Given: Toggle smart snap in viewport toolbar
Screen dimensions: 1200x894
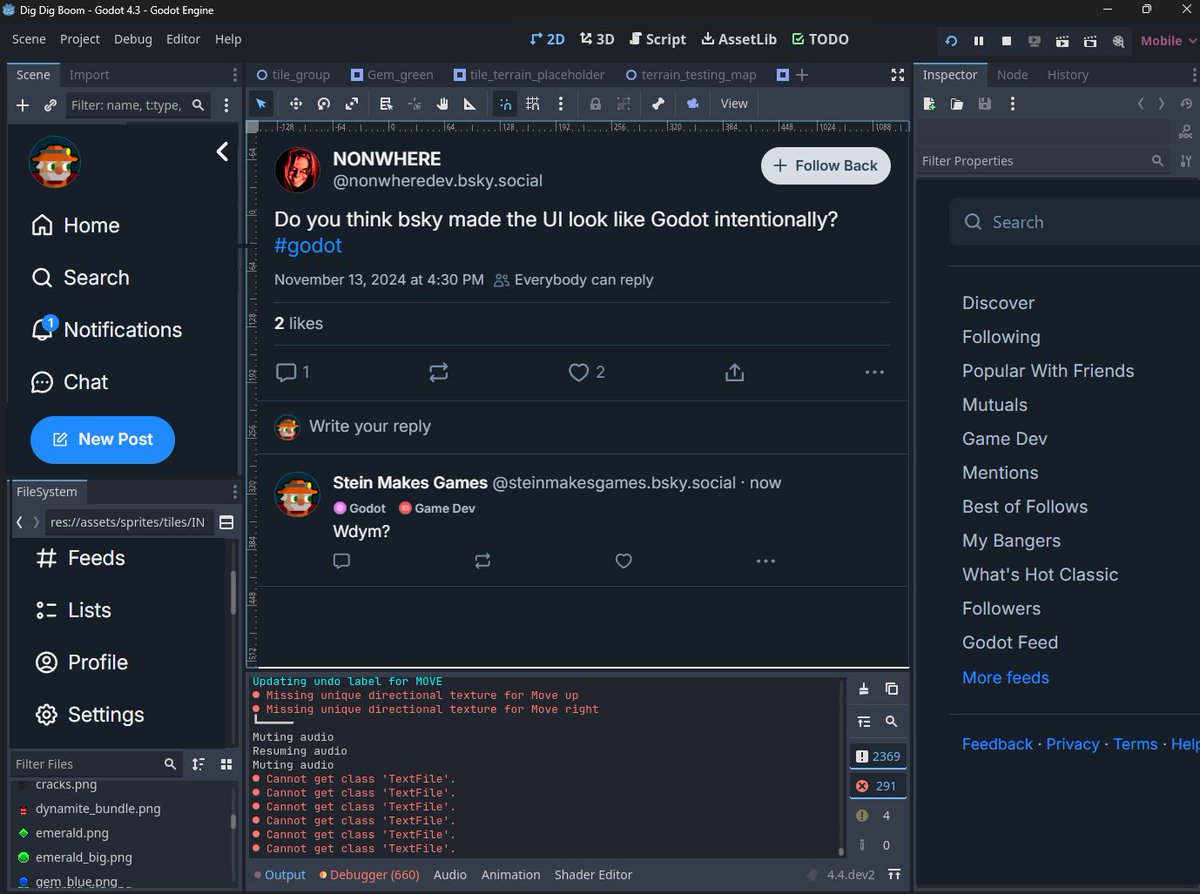Looking at the screenshot, I should coord(505,103).
